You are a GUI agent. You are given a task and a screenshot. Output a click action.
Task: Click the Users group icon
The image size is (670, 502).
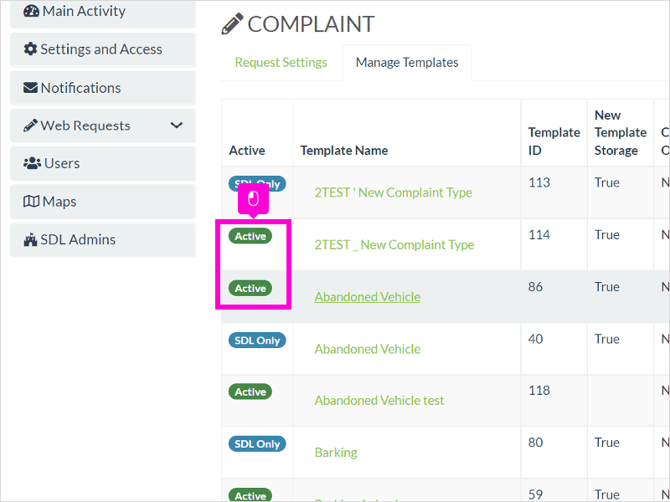32,163
